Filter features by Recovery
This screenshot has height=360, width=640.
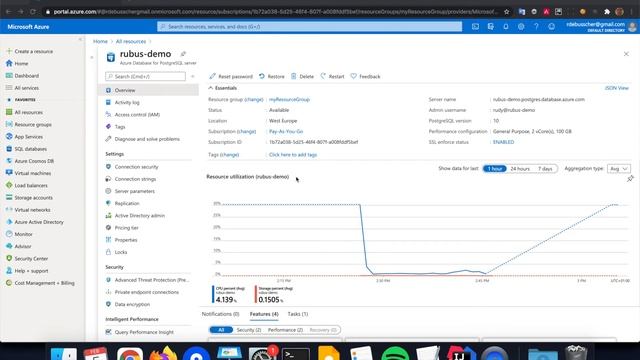[x=323, y=330]
